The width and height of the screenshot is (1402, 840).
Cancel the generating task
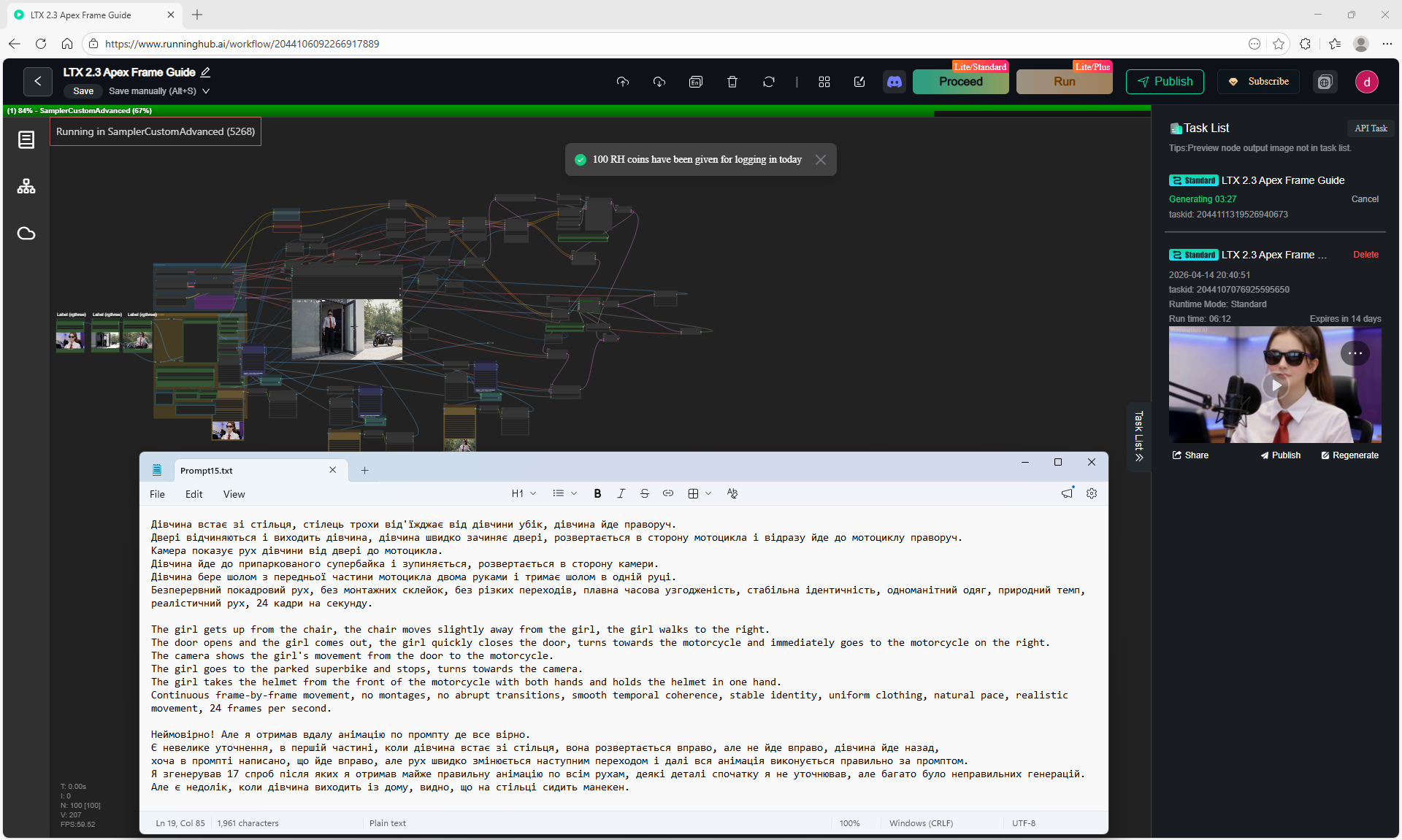click(x=1365, y=199)
